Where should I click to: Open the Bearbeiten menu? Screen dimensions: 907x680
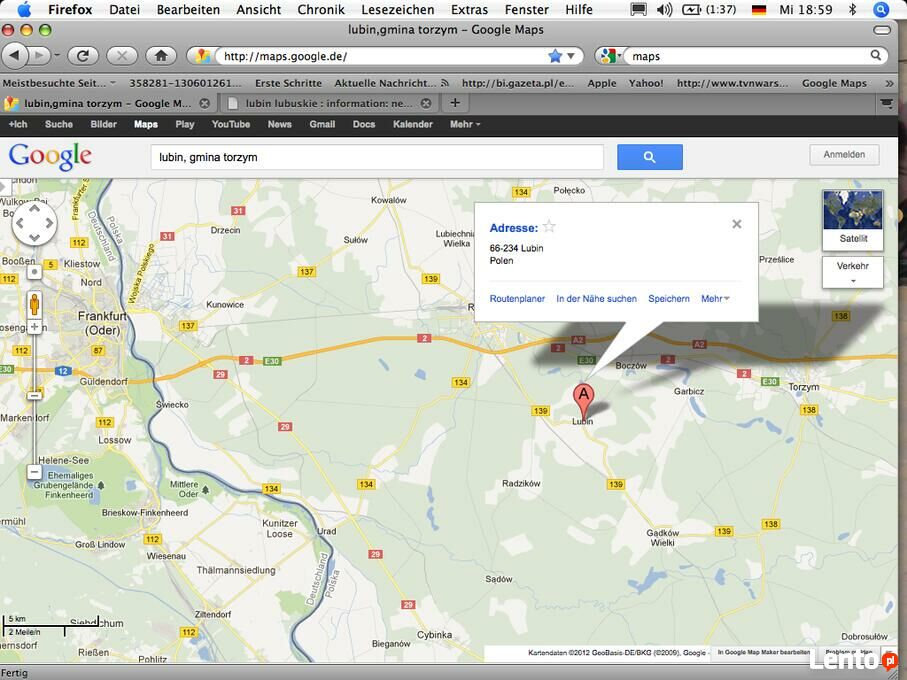(189, 10)
